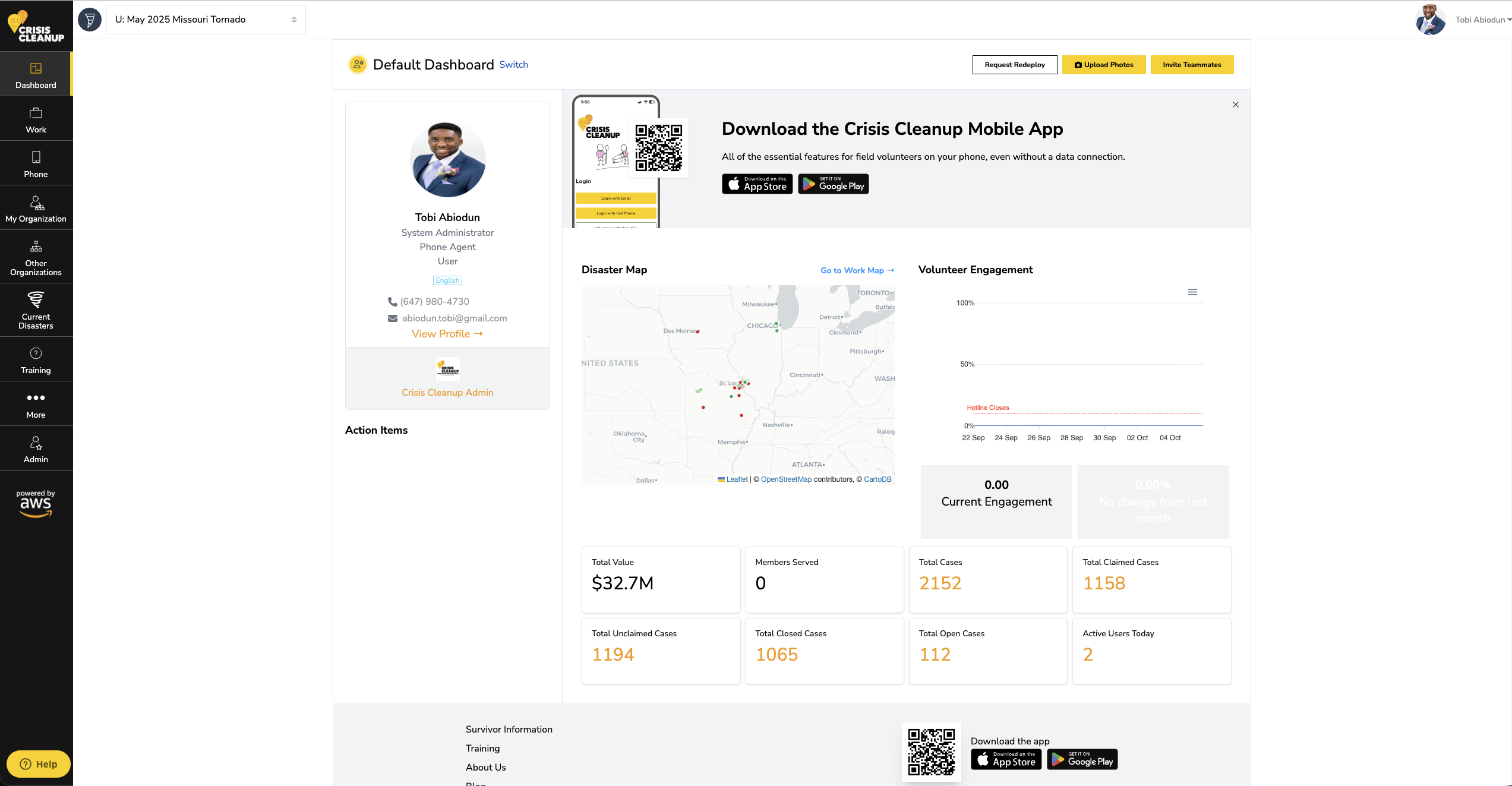
Task: Close the mobile app download banner
Action: click(1236, 105)
